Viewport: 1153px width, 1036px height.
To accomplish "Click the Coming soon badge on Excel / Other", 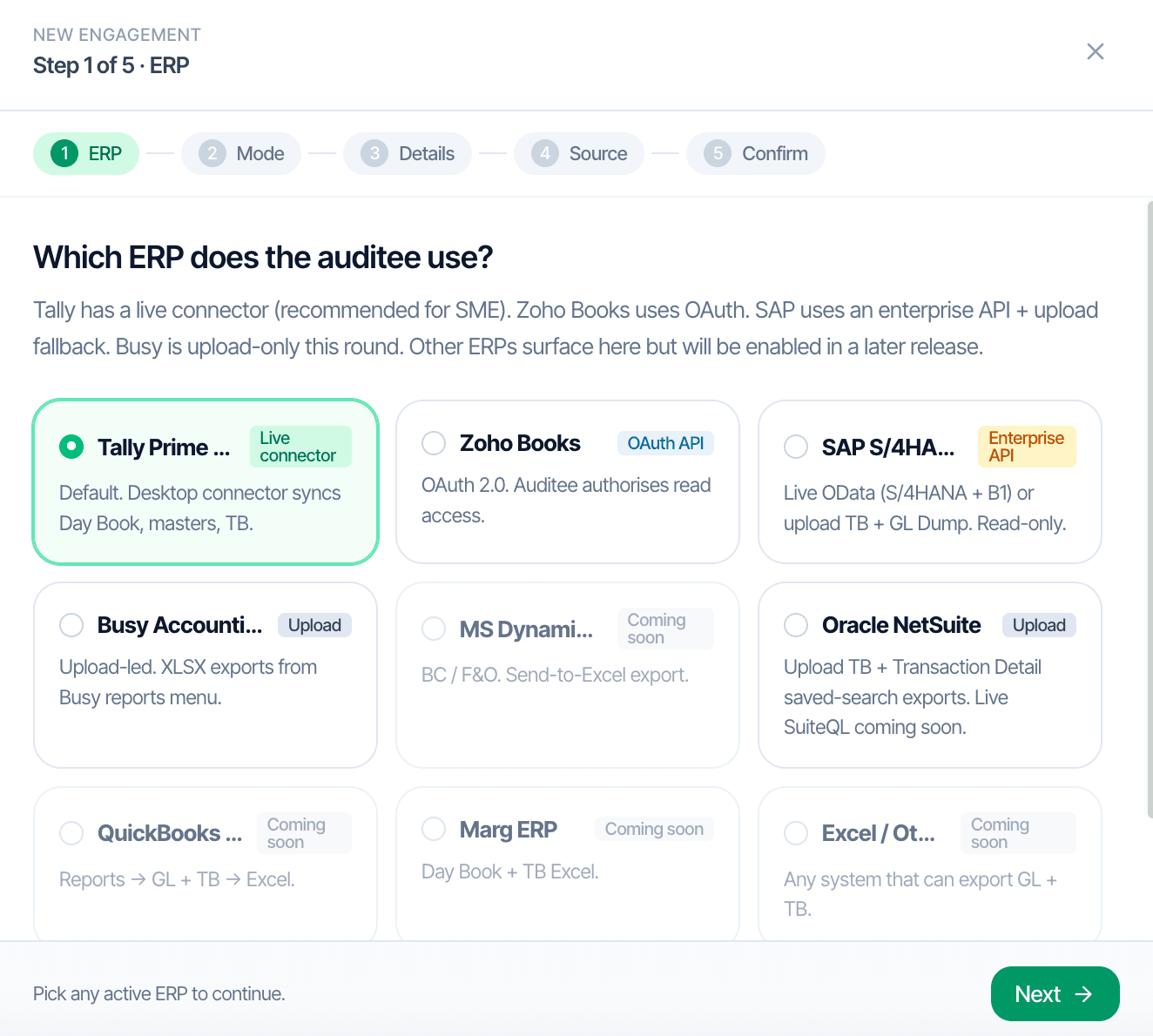I will pyautogui.click(x=1018, y=833).
